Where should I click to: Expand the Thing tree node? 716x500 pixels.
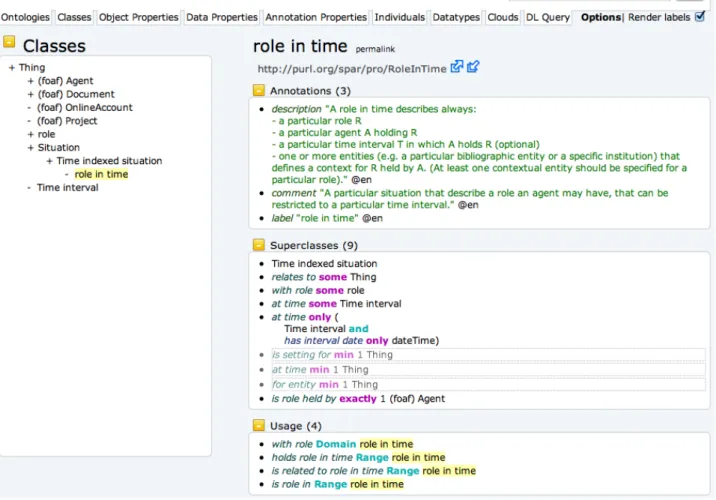tap(12, 68)
